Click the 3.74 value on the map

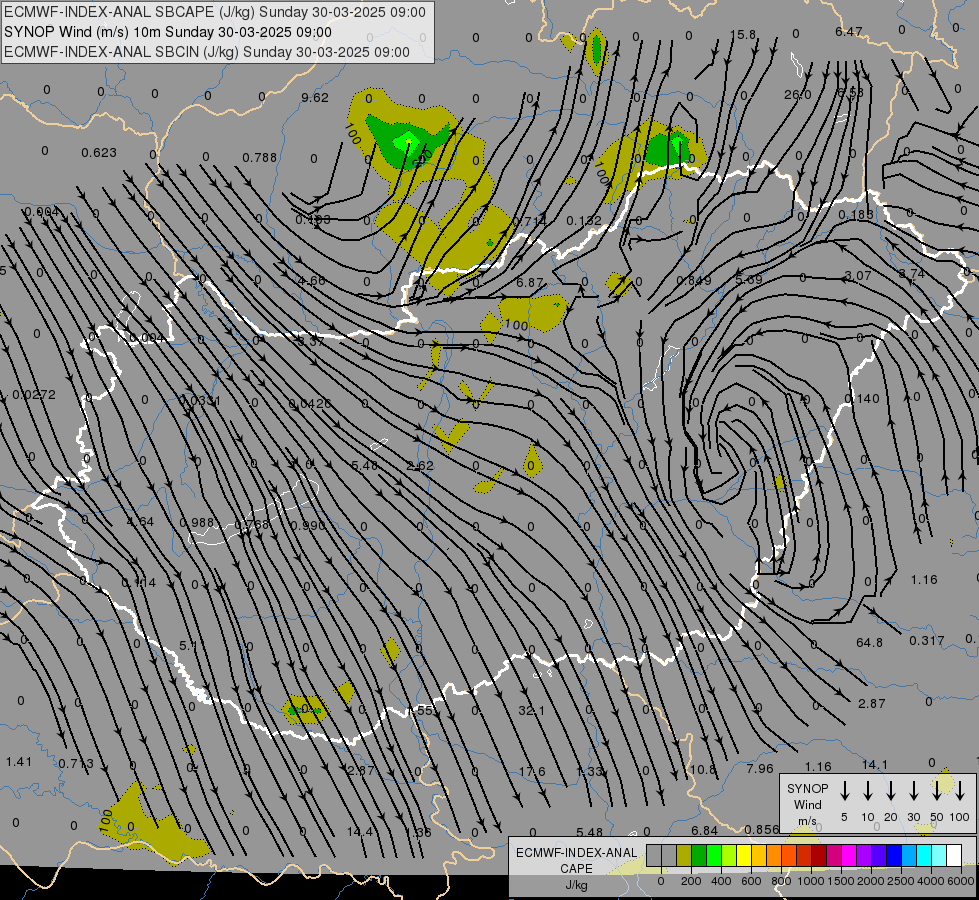(x=912, y=274)
